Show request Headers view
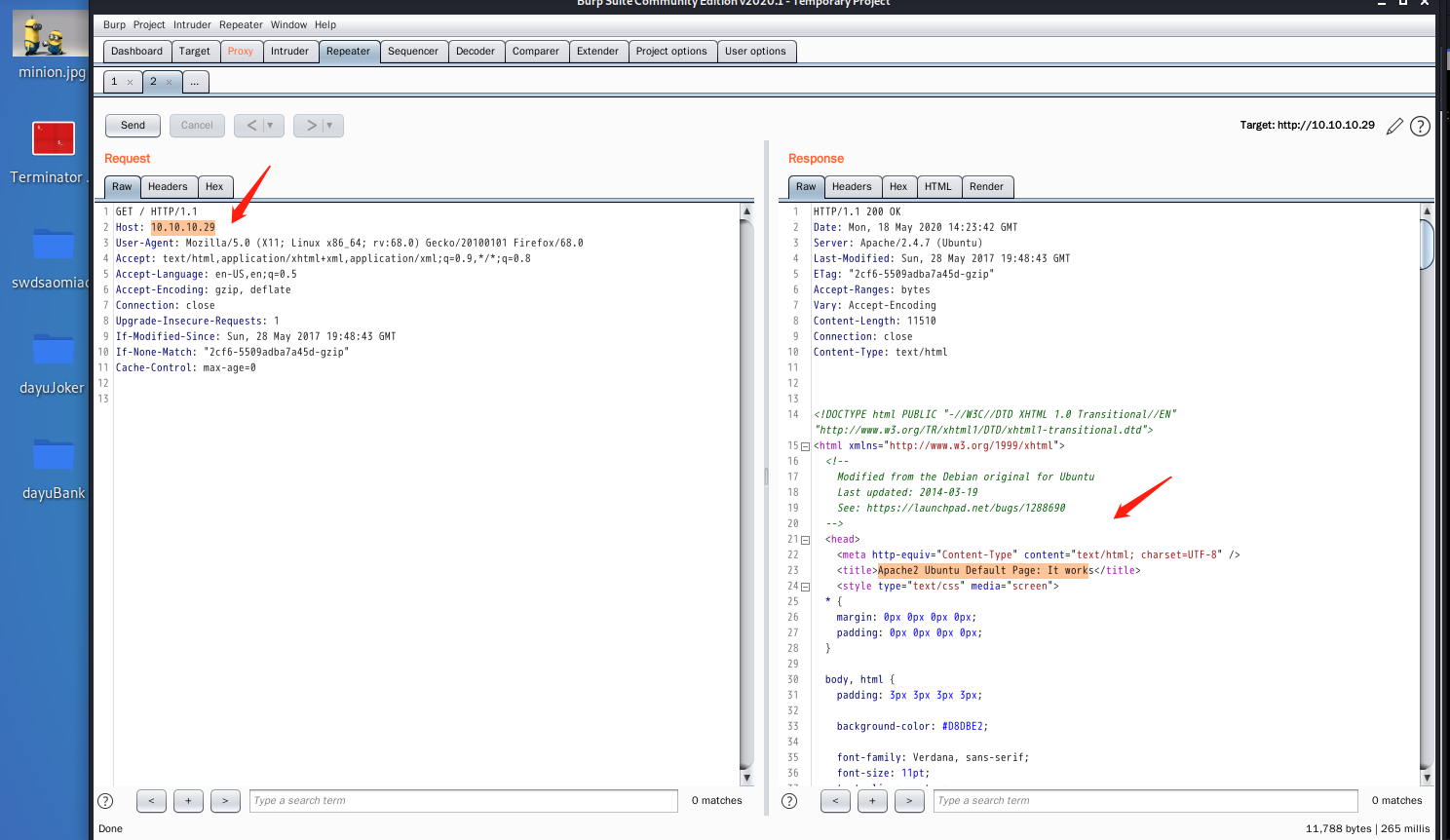 (168, 187)
